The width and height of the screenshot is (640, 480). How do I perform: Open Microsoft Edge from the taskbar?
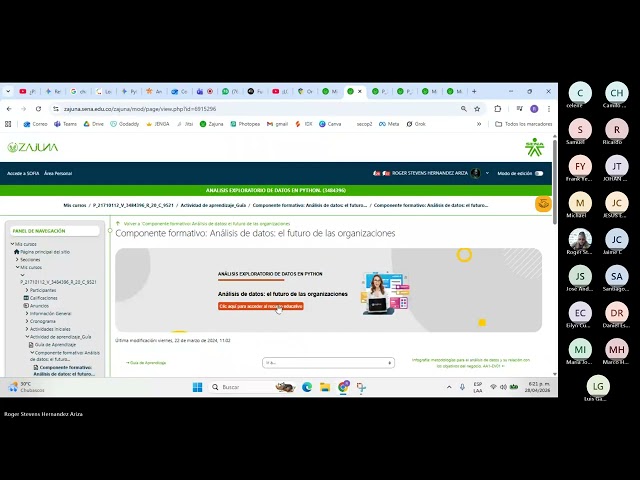(x=307, y=387)
